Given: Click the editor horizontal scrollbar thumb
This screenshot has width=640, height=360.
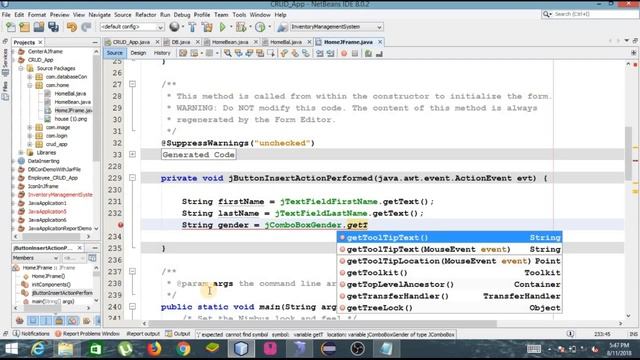Looking at the screenshot, I should [x=322, y=323].
